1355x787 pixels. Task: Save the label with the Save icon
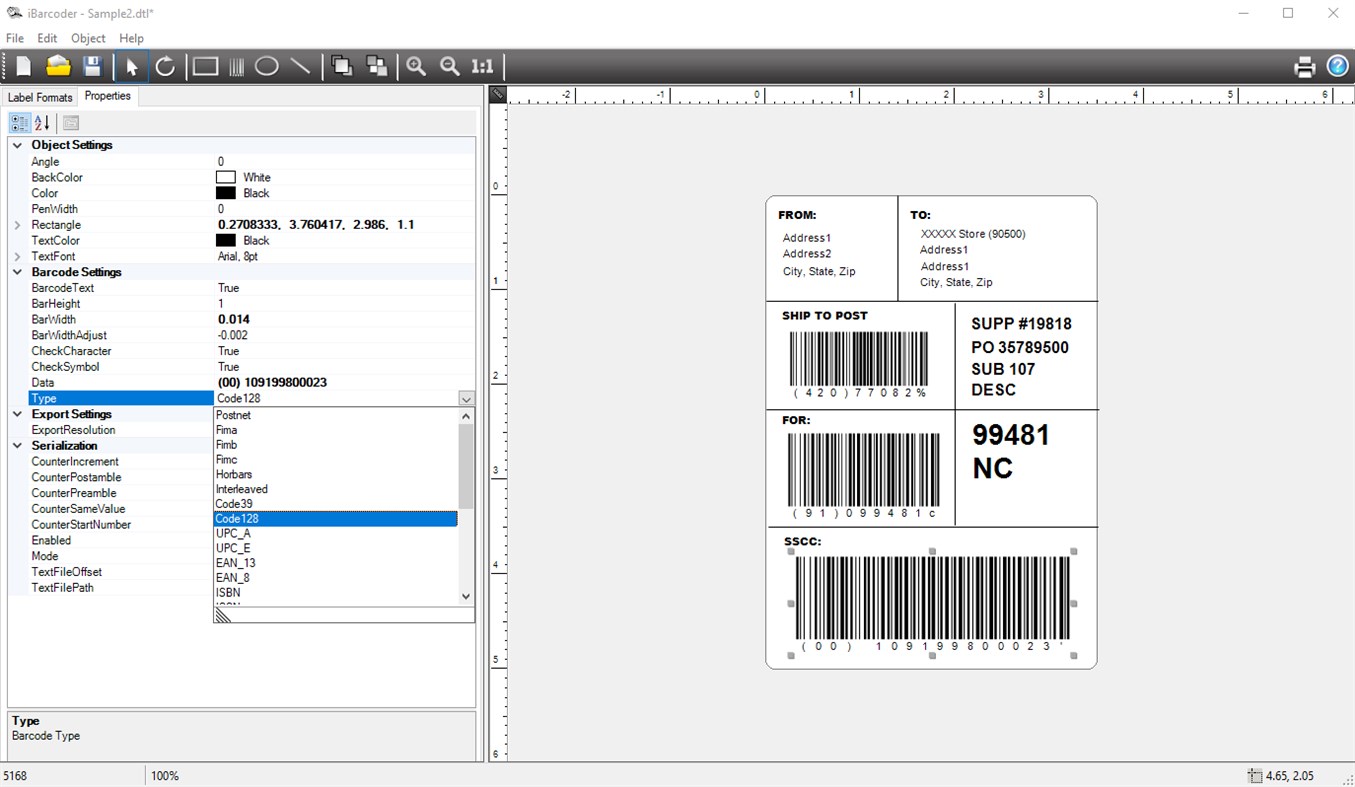coord(93,66)
